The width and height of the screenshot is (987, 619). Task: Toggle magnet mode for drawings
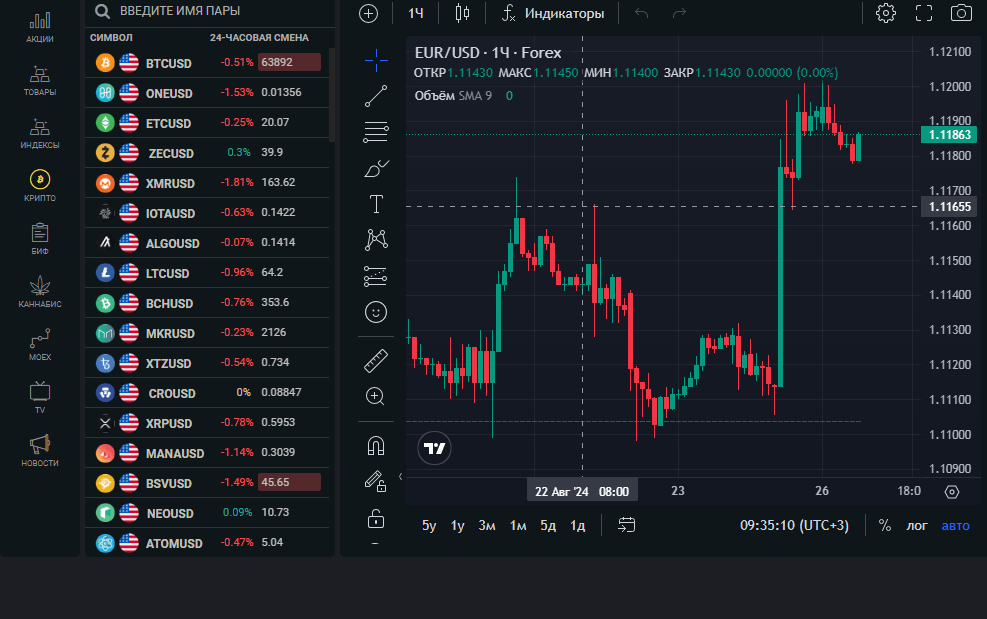pyautogui.click(x=376, y=446)
